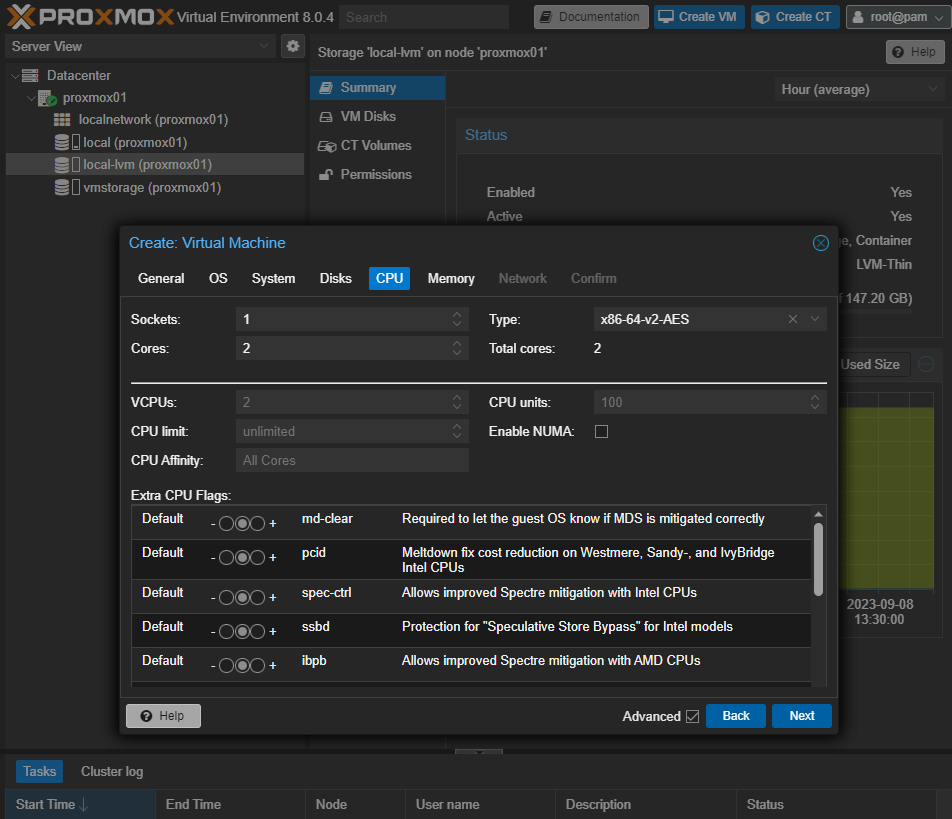Select the middle radio for md-clear flag
Image resolution: width=952 pixels, height=819 pixels.
(241, 523)
